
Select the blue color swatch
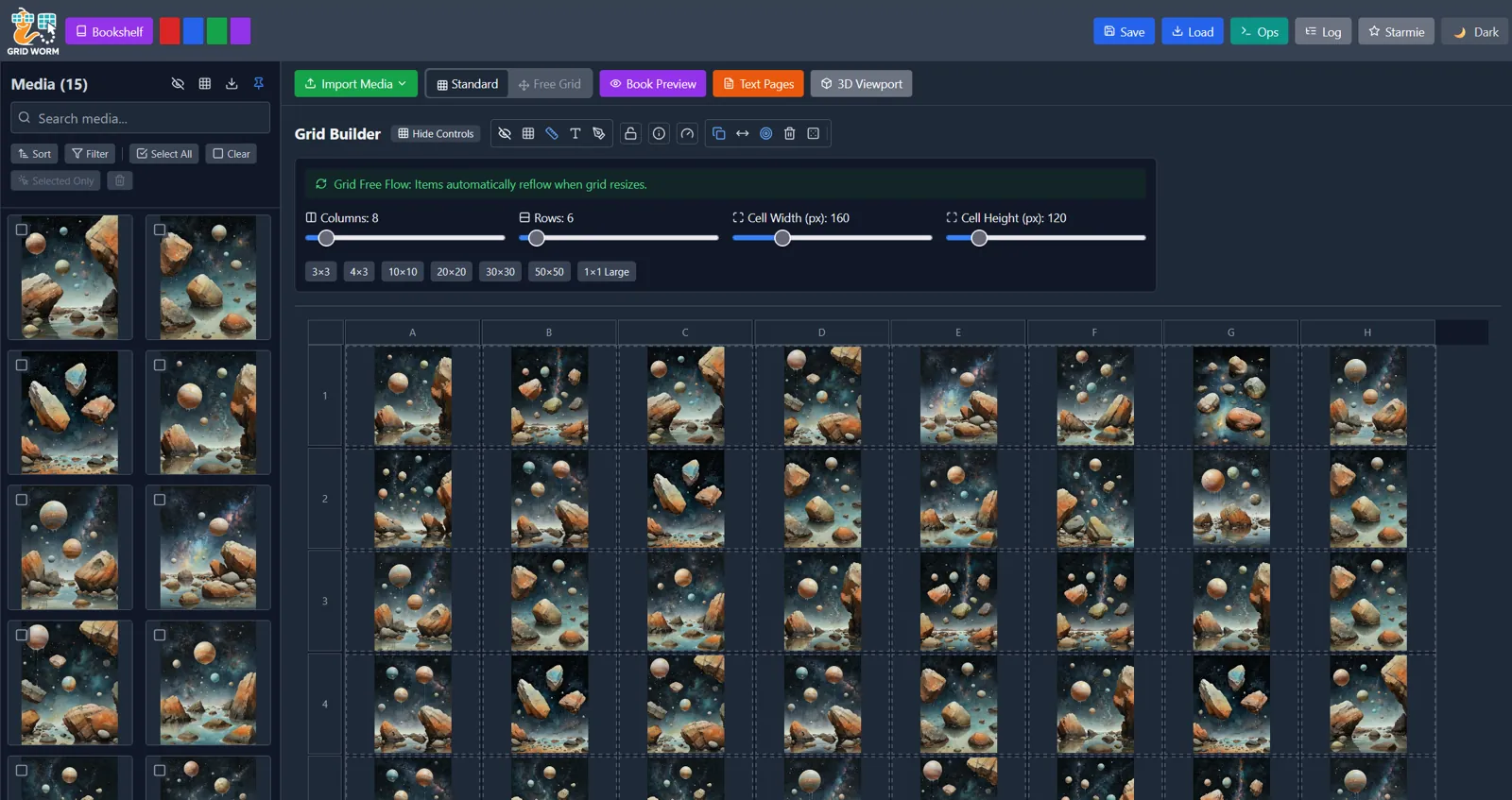(193, 31)
